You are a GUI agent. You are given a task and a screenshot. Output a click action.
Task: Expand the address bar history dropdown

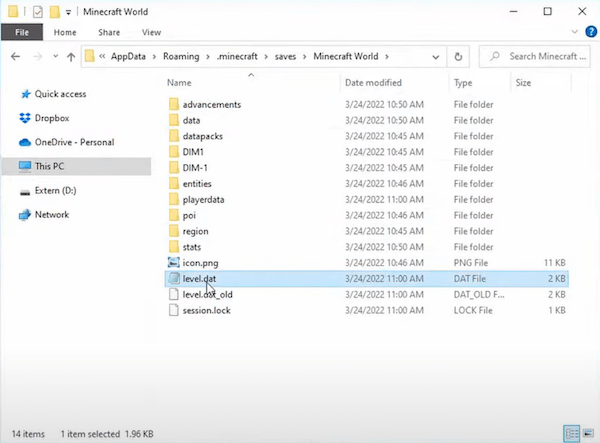[435, 57]
